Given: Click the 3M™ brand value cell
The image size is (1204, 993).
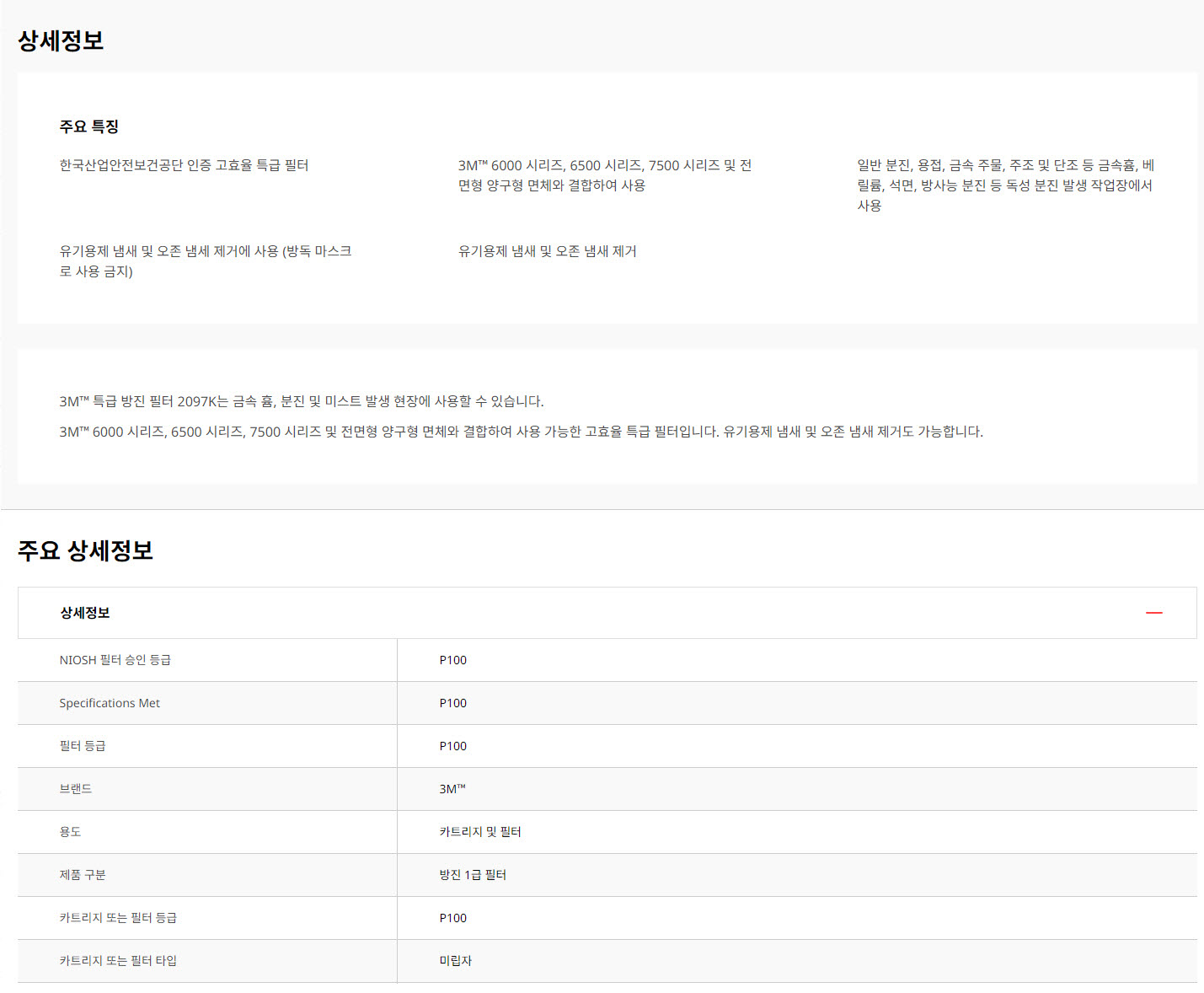Looking at the screenshot, I should (797, 789).
